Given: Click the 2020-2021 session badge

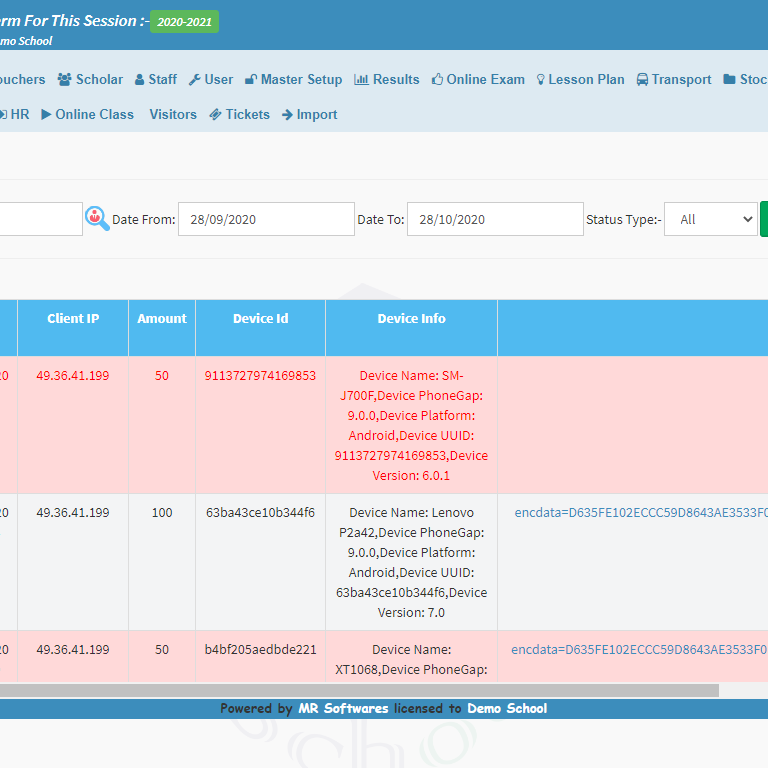Looking at the screenshot, I should point(184,22).
